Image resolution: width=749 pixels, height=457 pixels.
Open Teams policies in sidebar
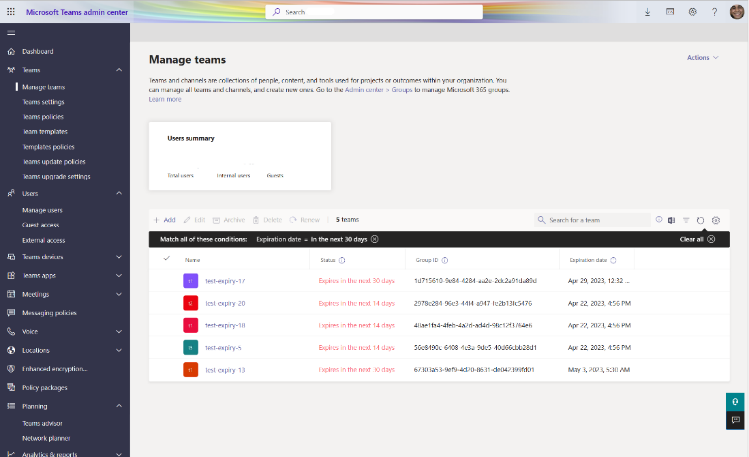click(x=43, y=117)
